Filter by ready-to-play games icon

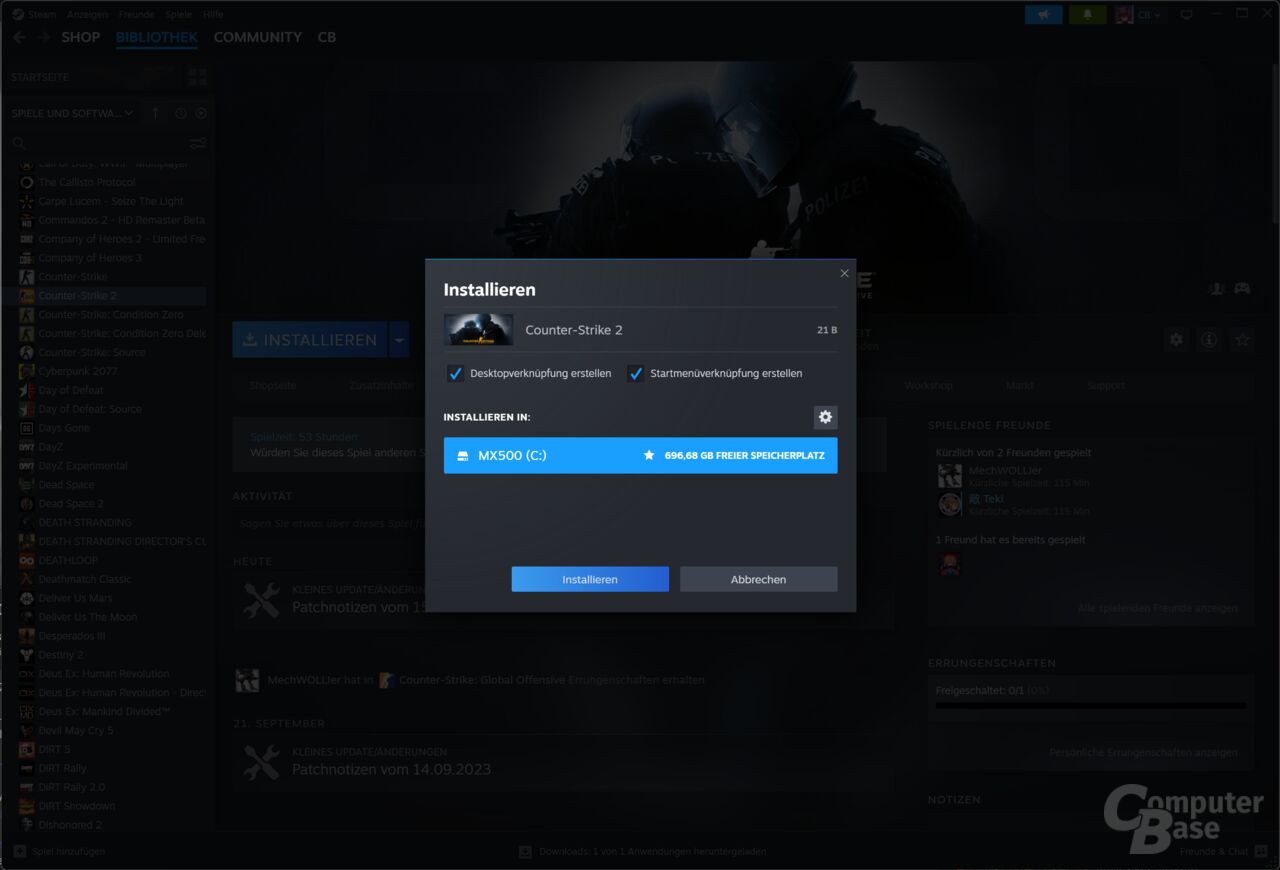coord(201,114)
